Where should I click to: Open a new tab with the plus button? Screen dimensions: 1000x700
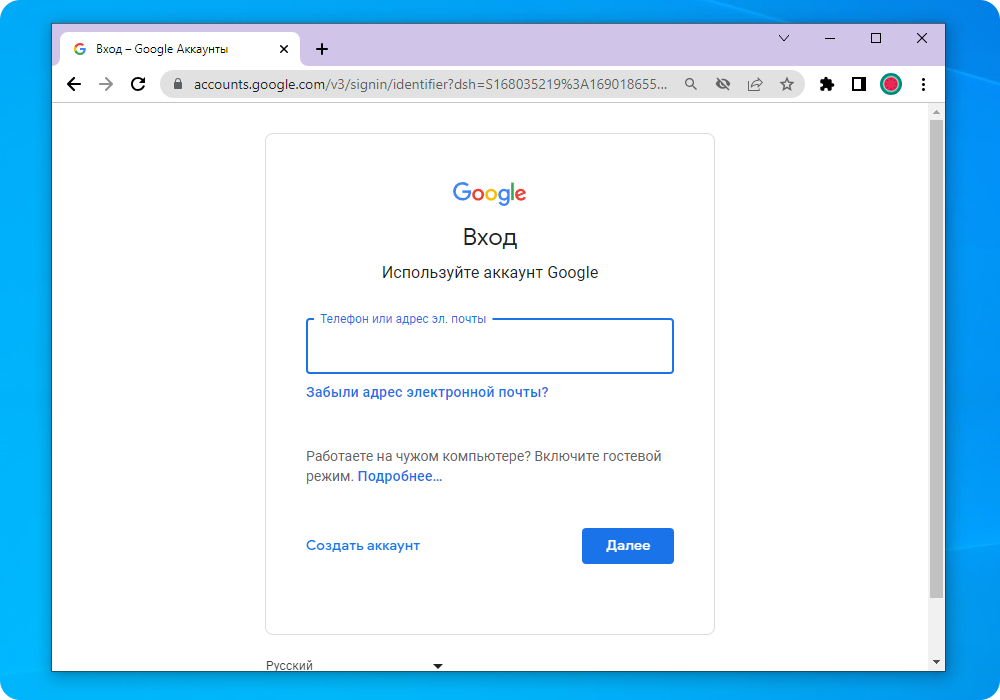322,49
